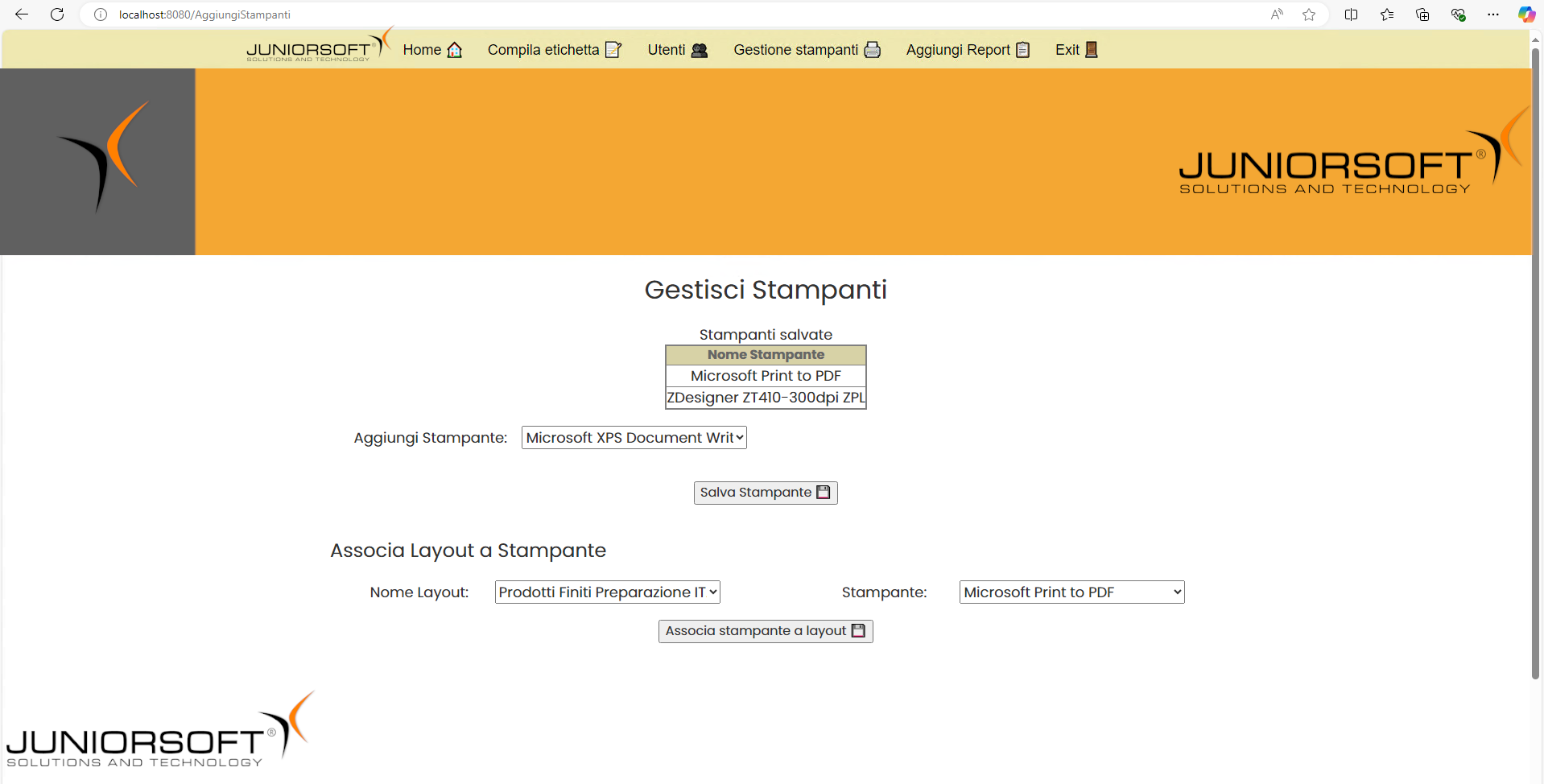Open Utenti menu item
This screenshot has height=784, width=1544.
tap(678, 50)
